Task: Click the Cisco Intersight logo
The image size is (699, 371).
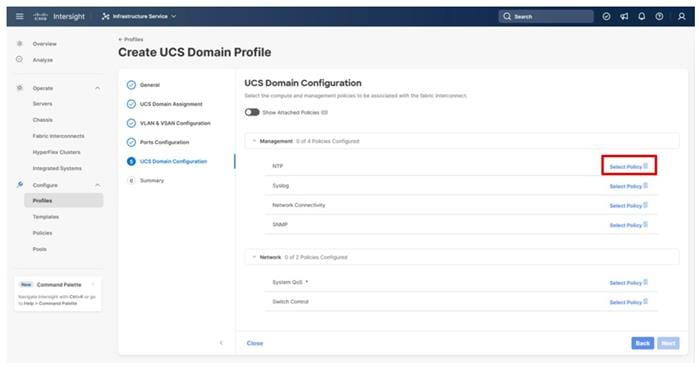Action: (x=59, y=16)
